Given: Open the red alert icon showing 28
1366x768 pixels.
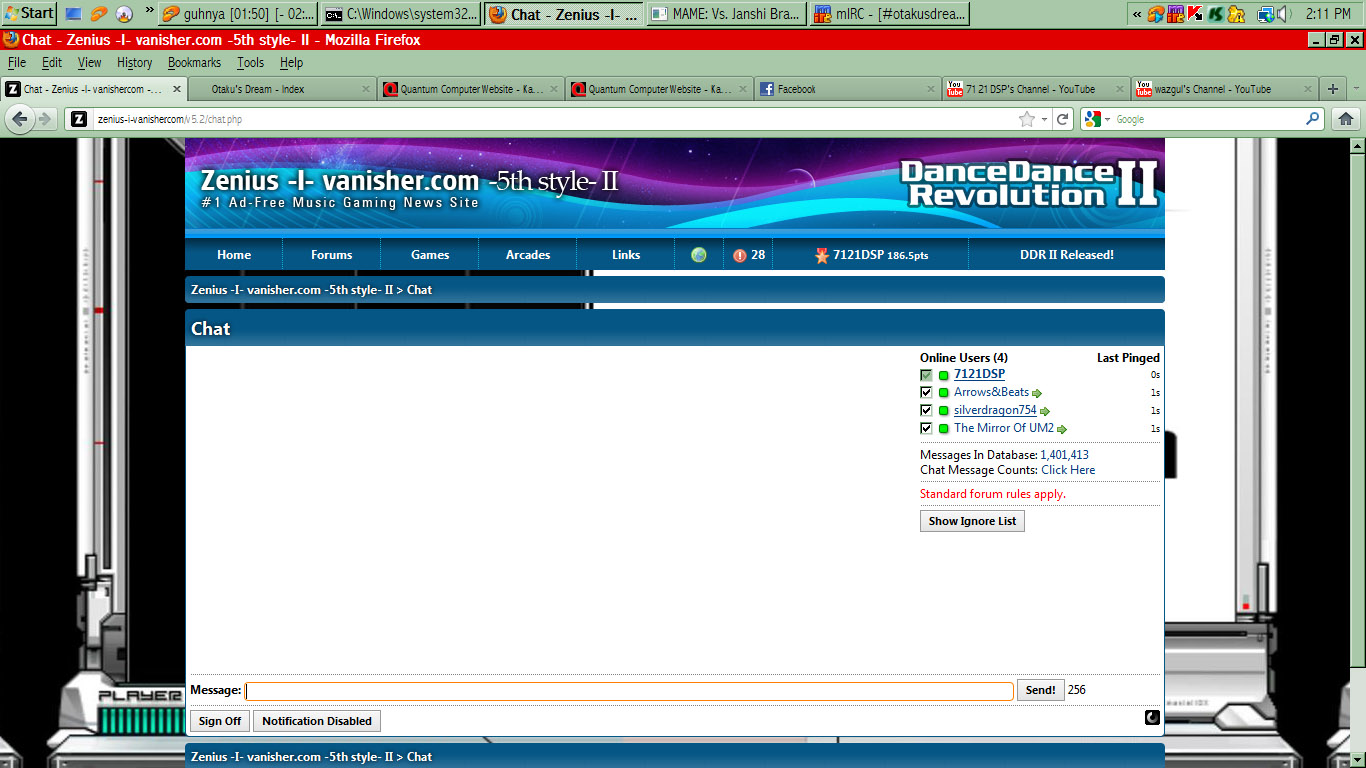Looking at the screenshot, I should 740,255.
